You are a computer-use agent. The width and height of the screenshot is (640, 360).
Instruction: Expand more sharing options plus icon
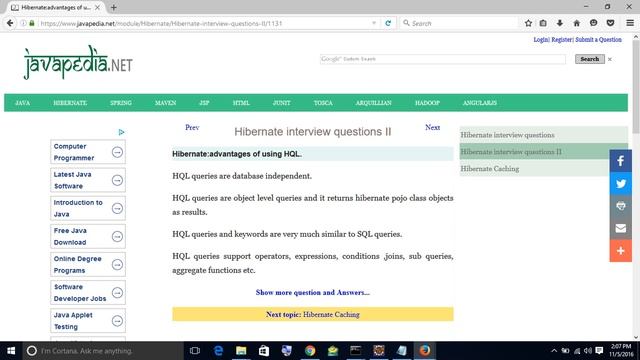coord(620,251)
